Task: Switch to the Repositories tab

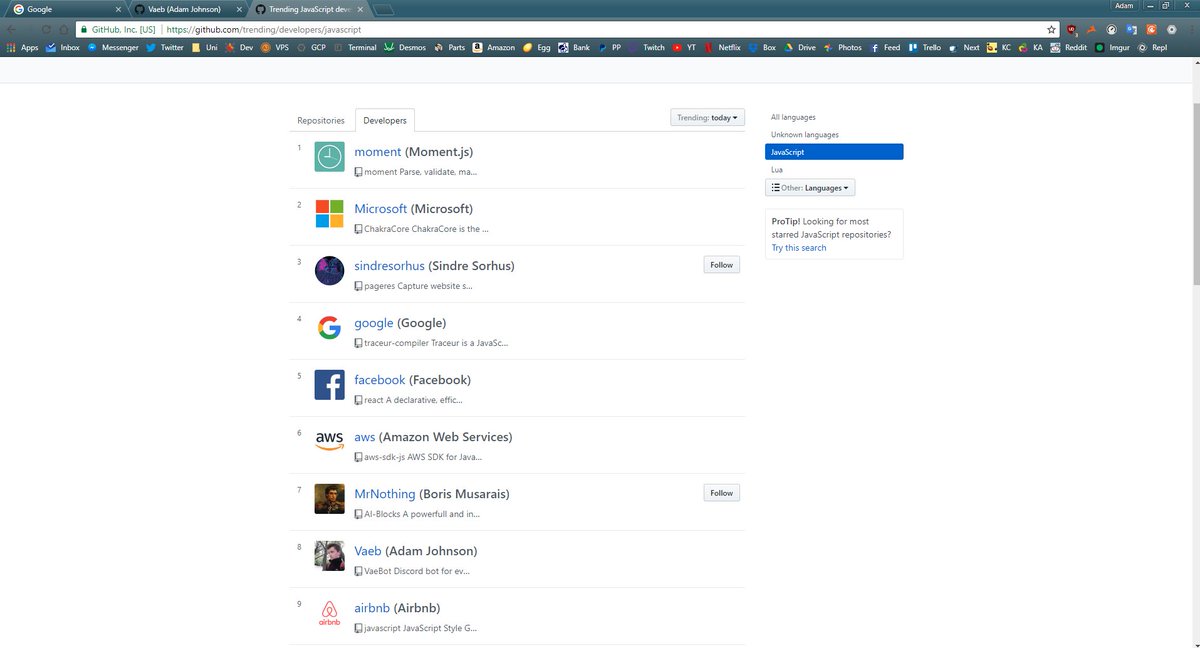Action: pos(321,119)
